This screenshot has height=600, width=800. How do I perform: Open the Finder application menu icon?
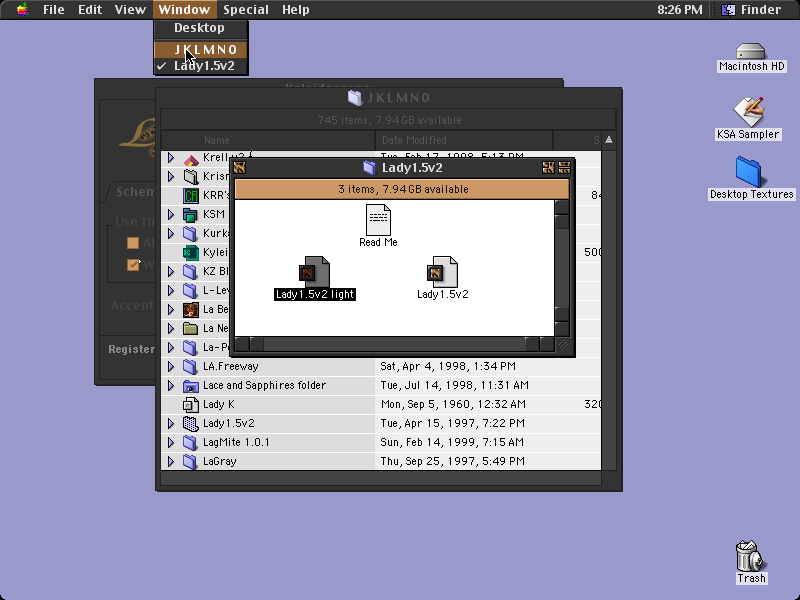[728, 9]
